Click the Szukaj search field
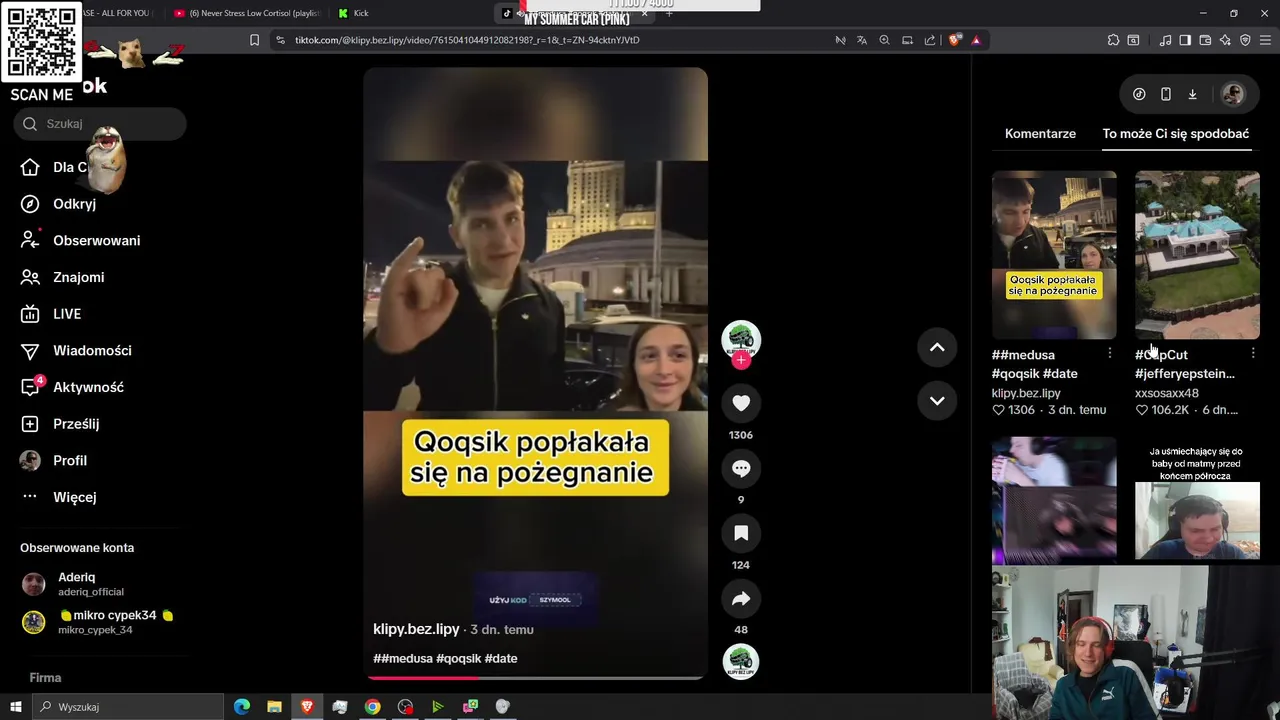The image size is (1280, 720). (x=100, y=124)
